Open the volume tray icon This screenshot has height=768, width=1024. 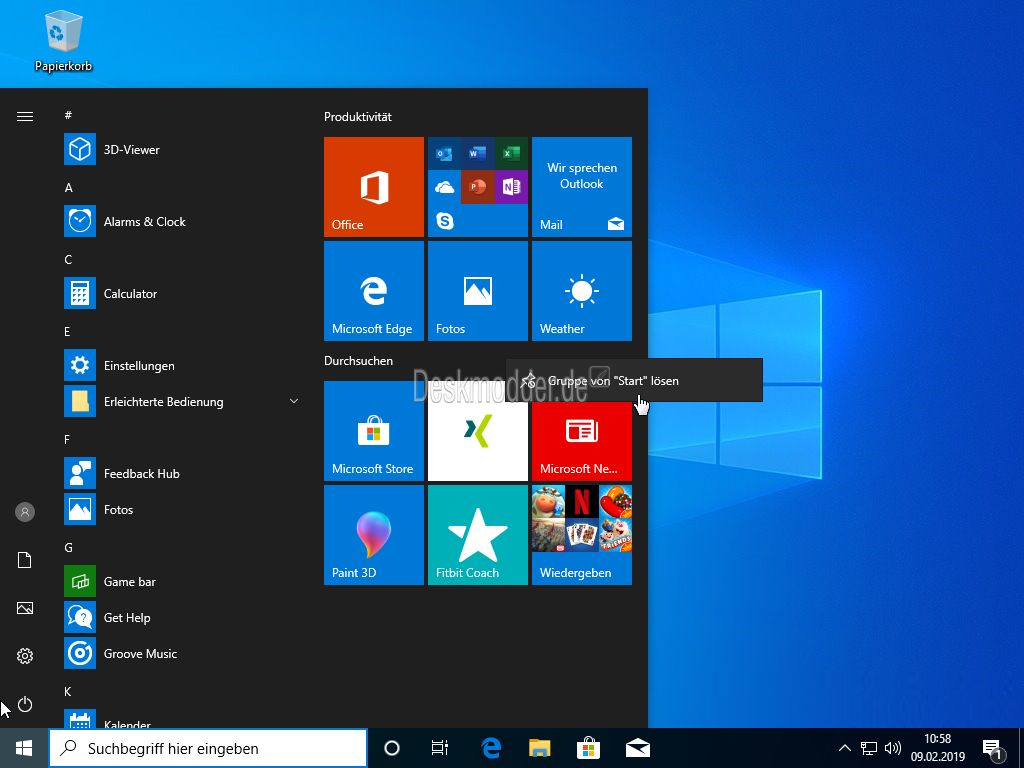892,748
